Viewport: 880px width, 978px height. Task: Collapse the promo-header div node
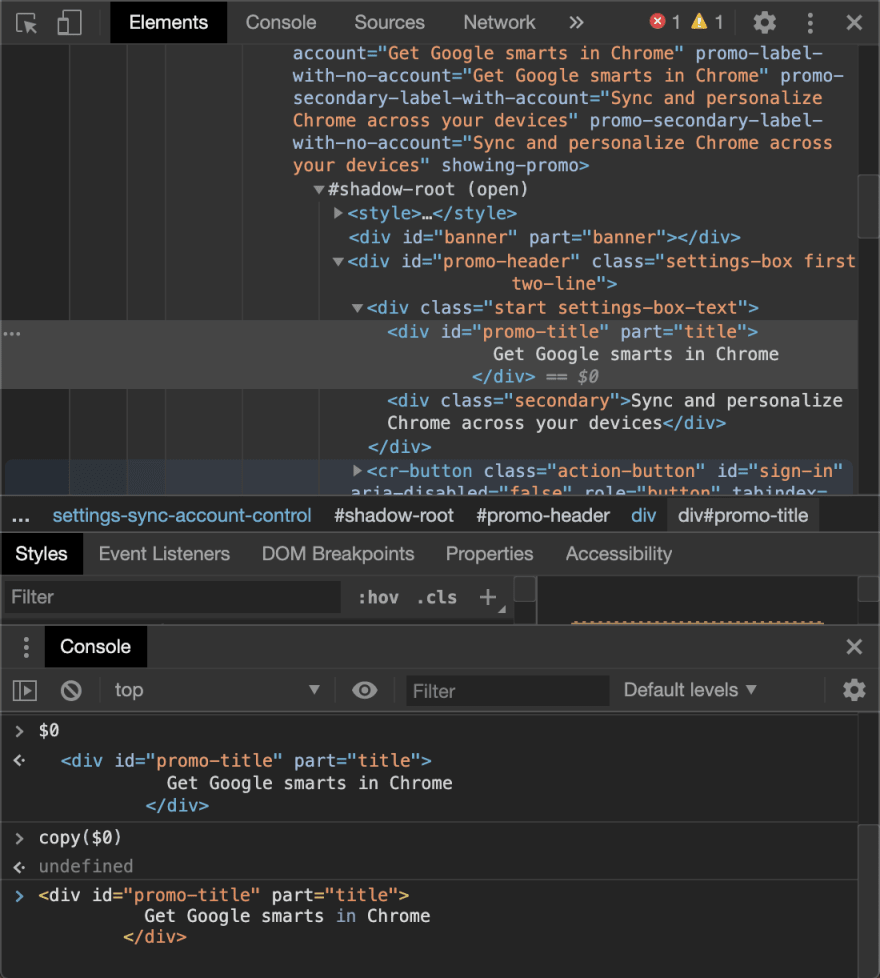pyautogui.click(x=338, y=261)
